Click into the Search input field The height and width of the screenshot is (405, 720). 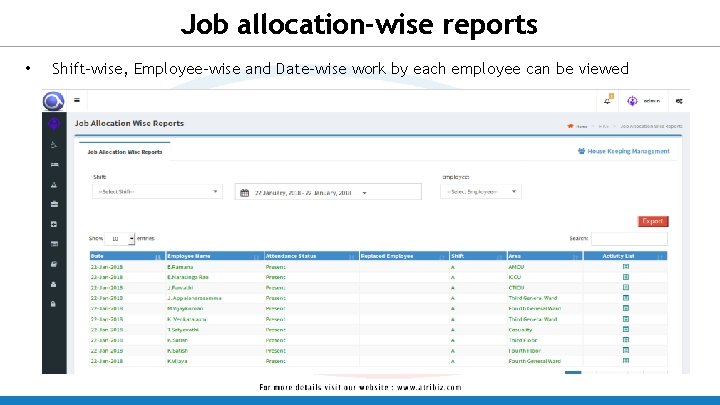629,239
